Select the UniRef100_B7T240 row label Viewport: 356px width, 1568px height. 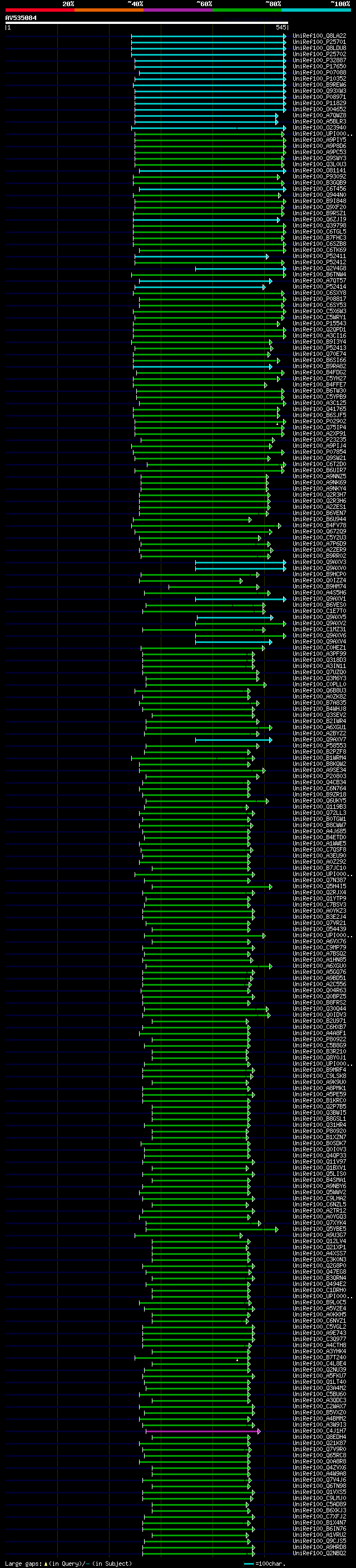pos(319,1357)
